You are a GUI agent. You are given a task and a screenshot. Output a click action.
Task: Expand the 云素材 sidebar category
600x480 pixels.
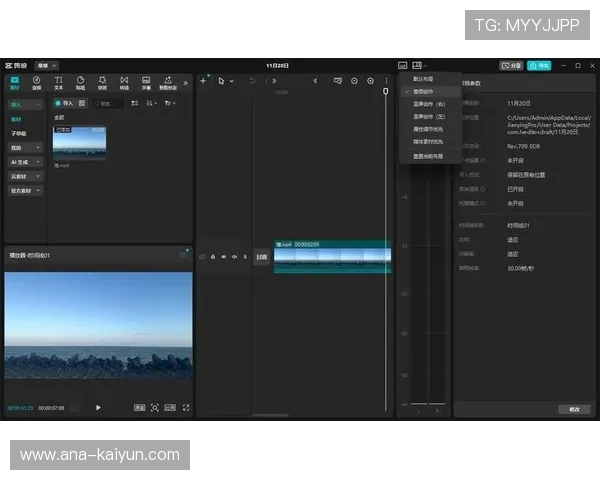[x=25, y=175]
